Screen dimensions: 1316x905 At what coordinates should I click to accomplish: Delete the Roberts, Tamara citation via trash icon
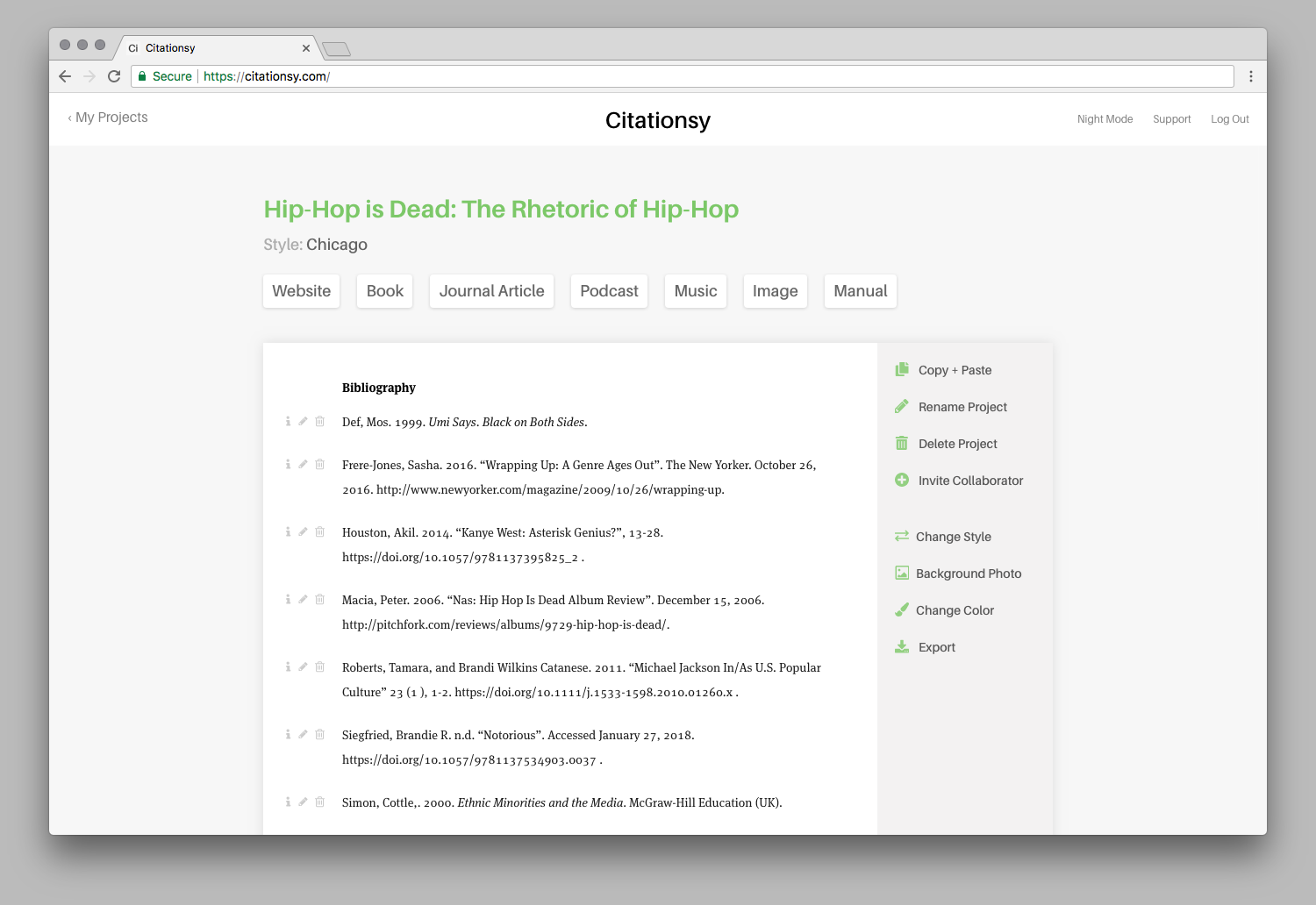click(x=320, y=667)
